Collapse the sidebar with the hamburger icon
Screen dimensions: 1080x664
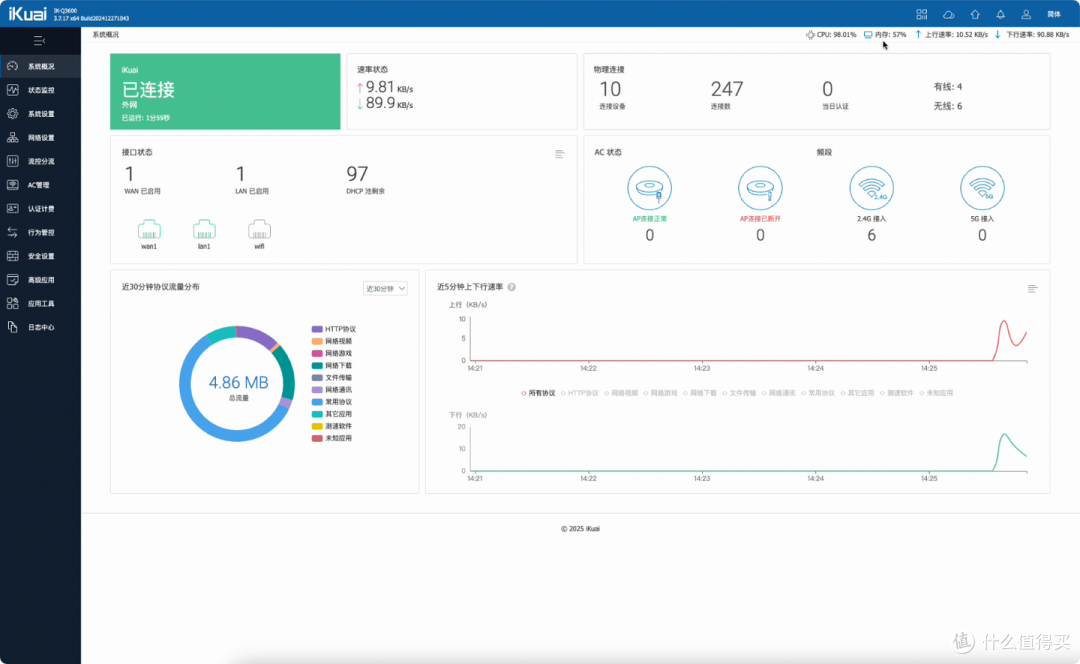(x=39, y=41)
